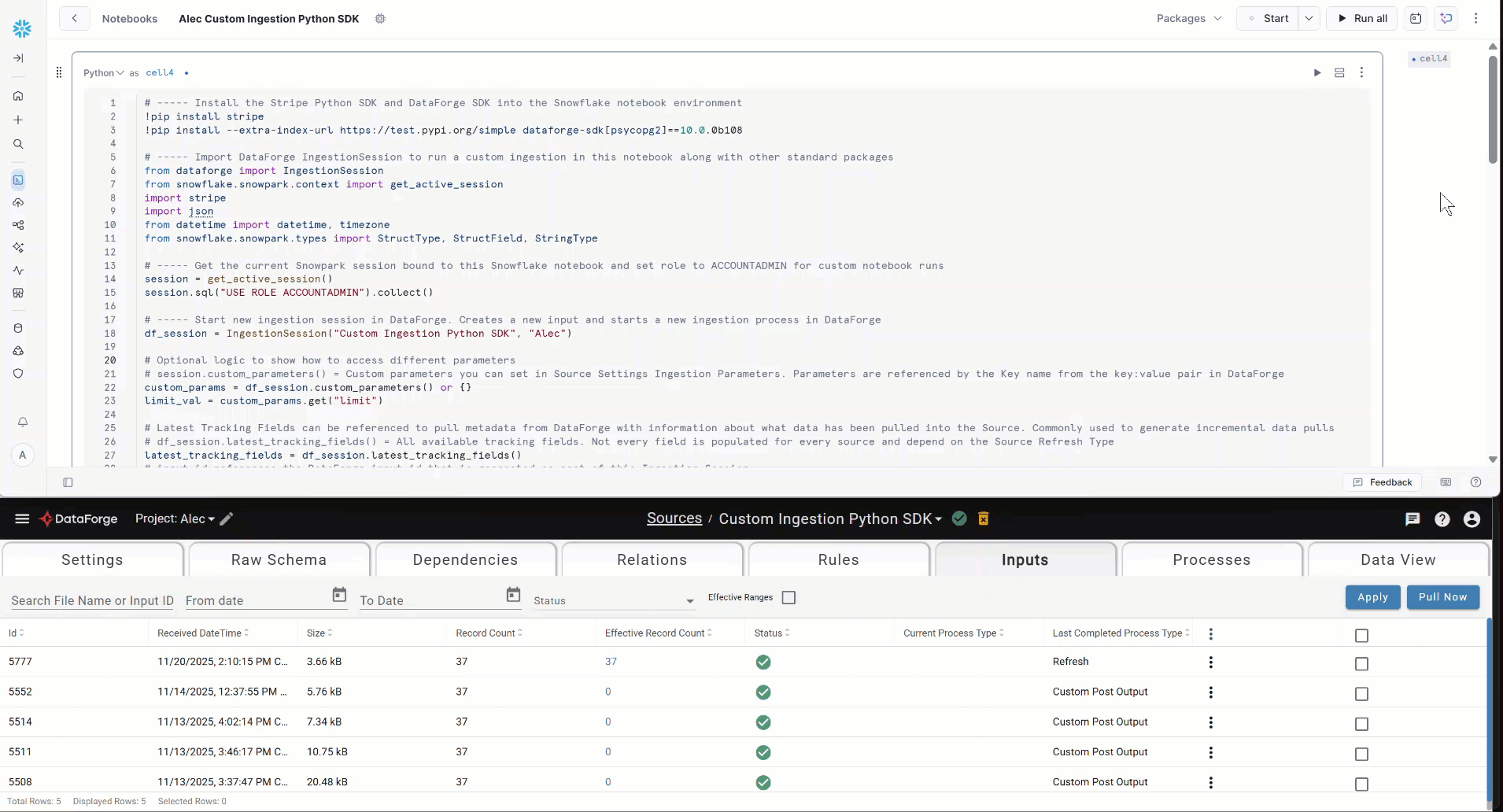The width and height of the screenshot is (1503, 812).
Task: Open DataForge account profile icon
Action: 1472,519
